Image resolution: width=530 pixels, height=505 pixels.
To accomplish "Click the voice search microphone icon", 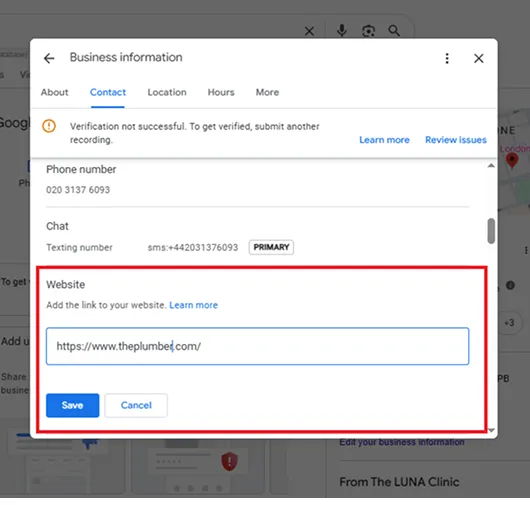I will pos(342,30).
